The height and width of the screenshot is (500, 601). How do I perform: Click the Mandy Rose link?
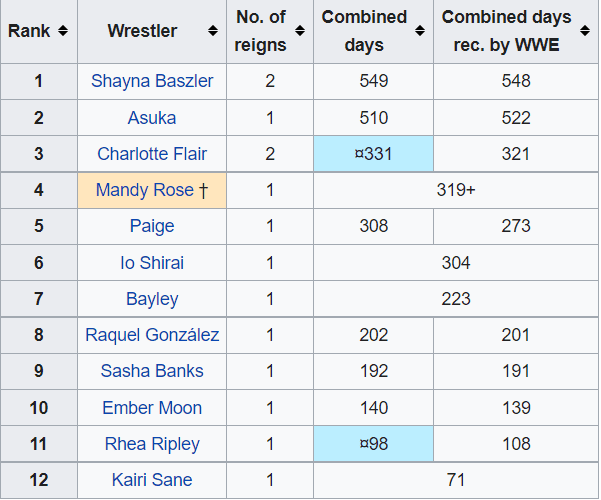click(145, 190)
